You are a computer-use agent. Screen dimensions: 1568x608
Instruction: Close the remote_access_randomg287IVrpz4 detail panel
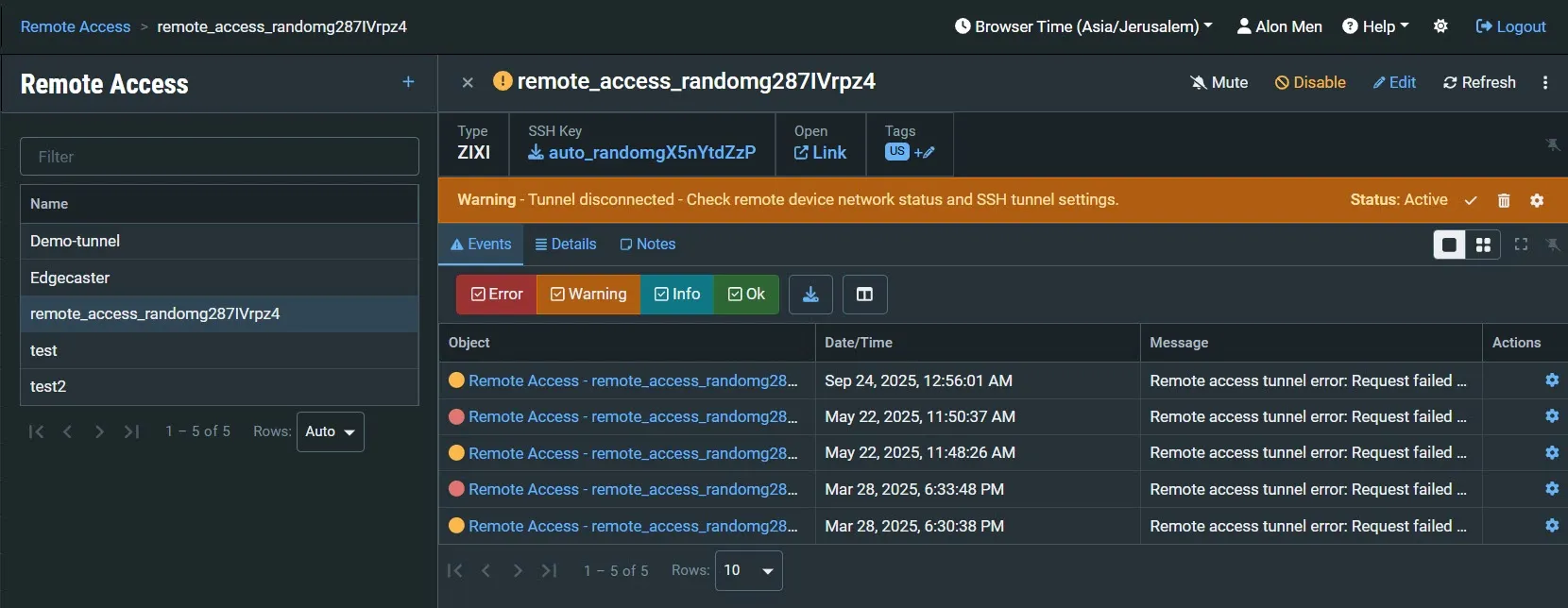tap(468, 83)
